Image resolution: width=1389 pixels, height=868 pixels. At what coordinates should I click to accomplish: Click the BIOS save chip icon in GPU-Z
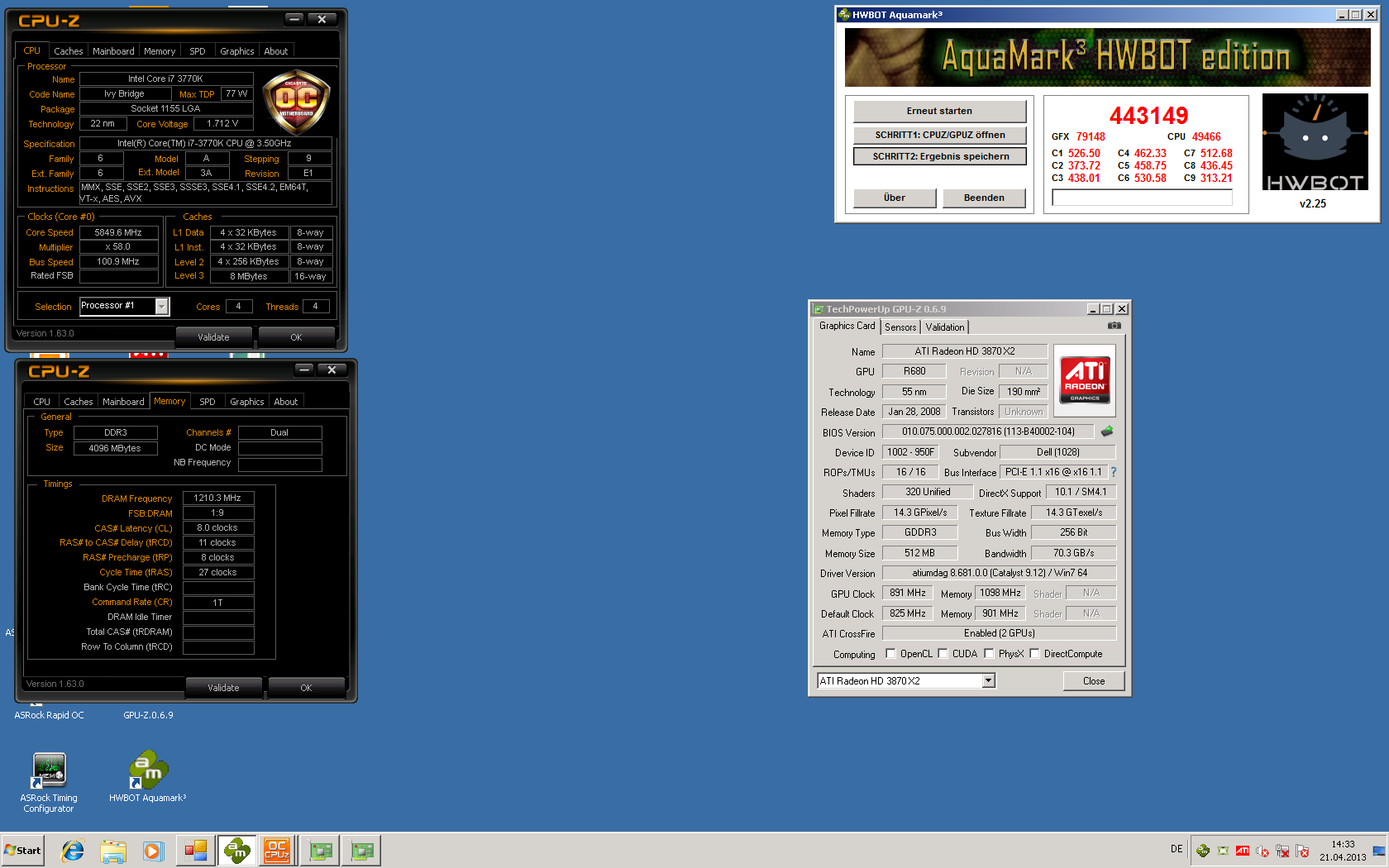[x=1107, y=432]
